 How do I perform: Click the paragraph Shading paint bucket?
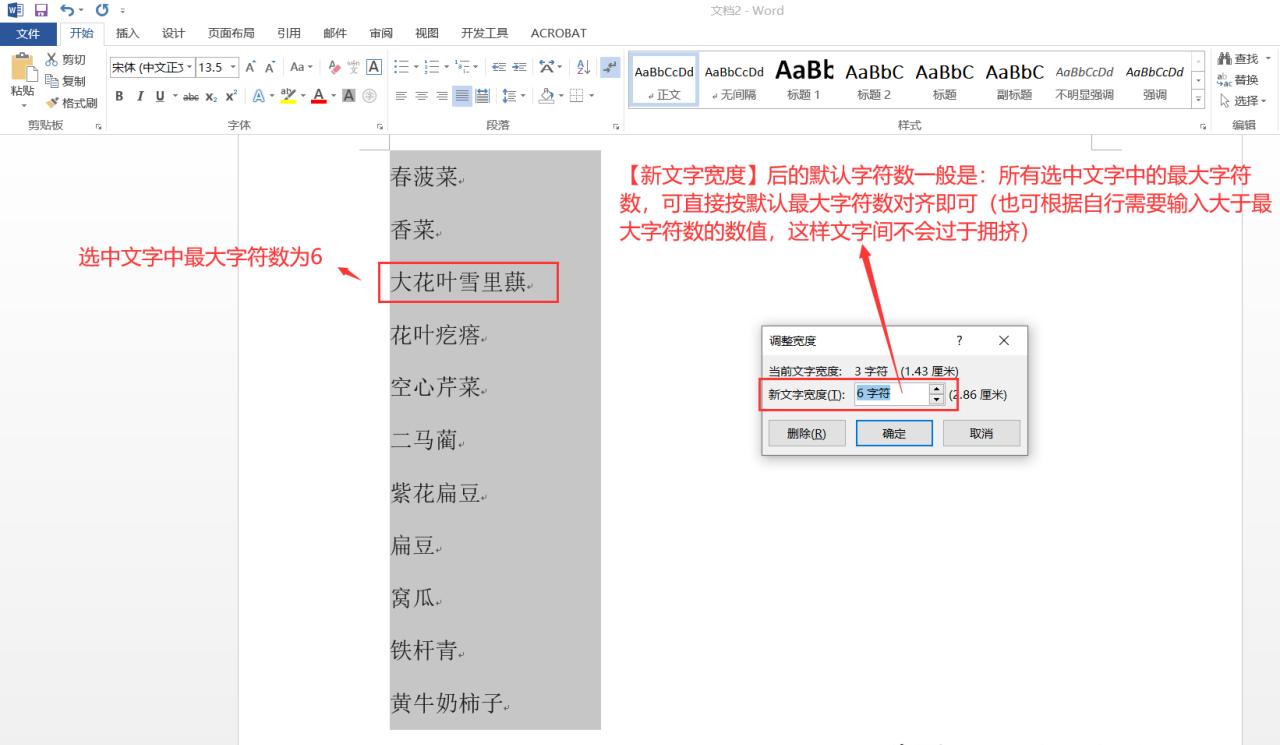tap(546, 96)
